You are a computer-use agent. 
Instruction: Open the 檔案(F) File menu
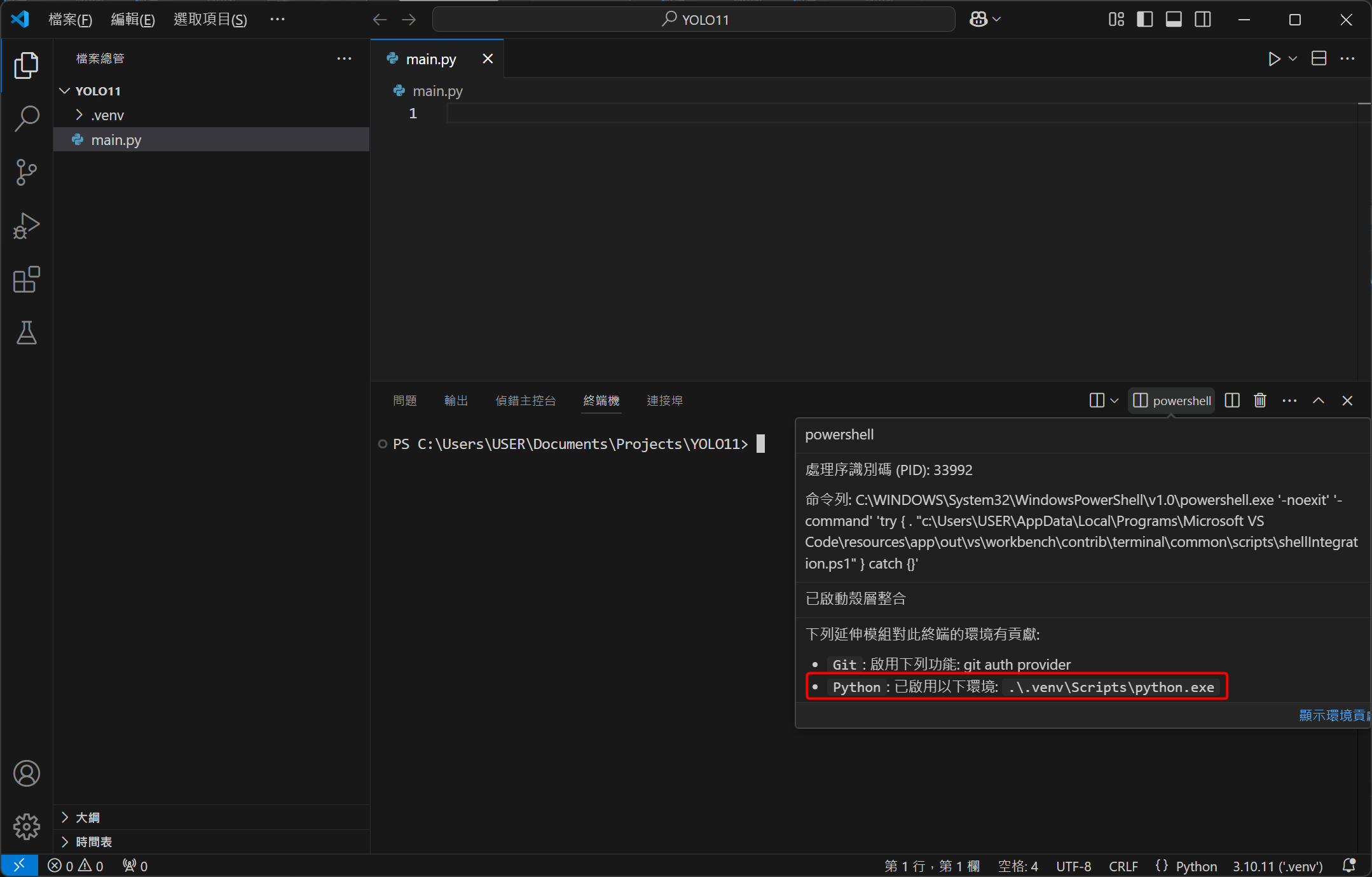[70, 20]
